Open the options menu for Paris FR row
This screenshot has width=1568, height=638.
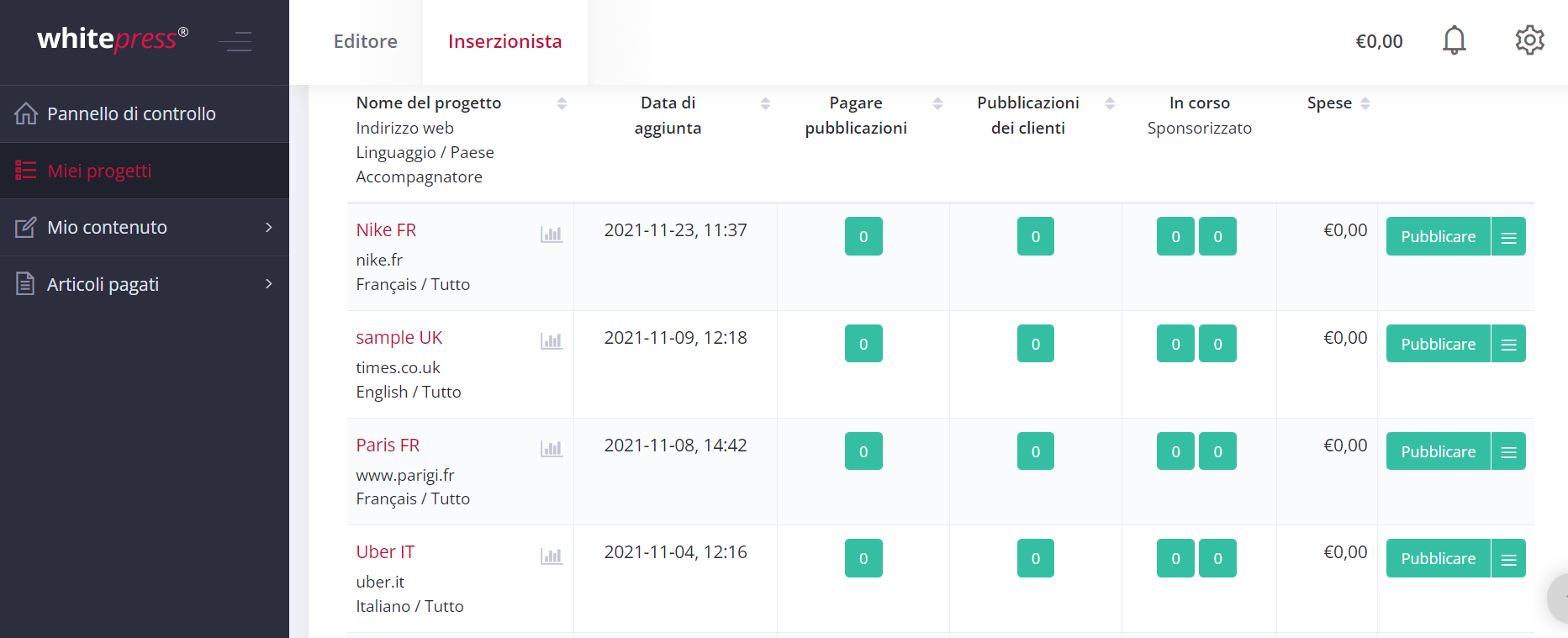[1508, 451]
